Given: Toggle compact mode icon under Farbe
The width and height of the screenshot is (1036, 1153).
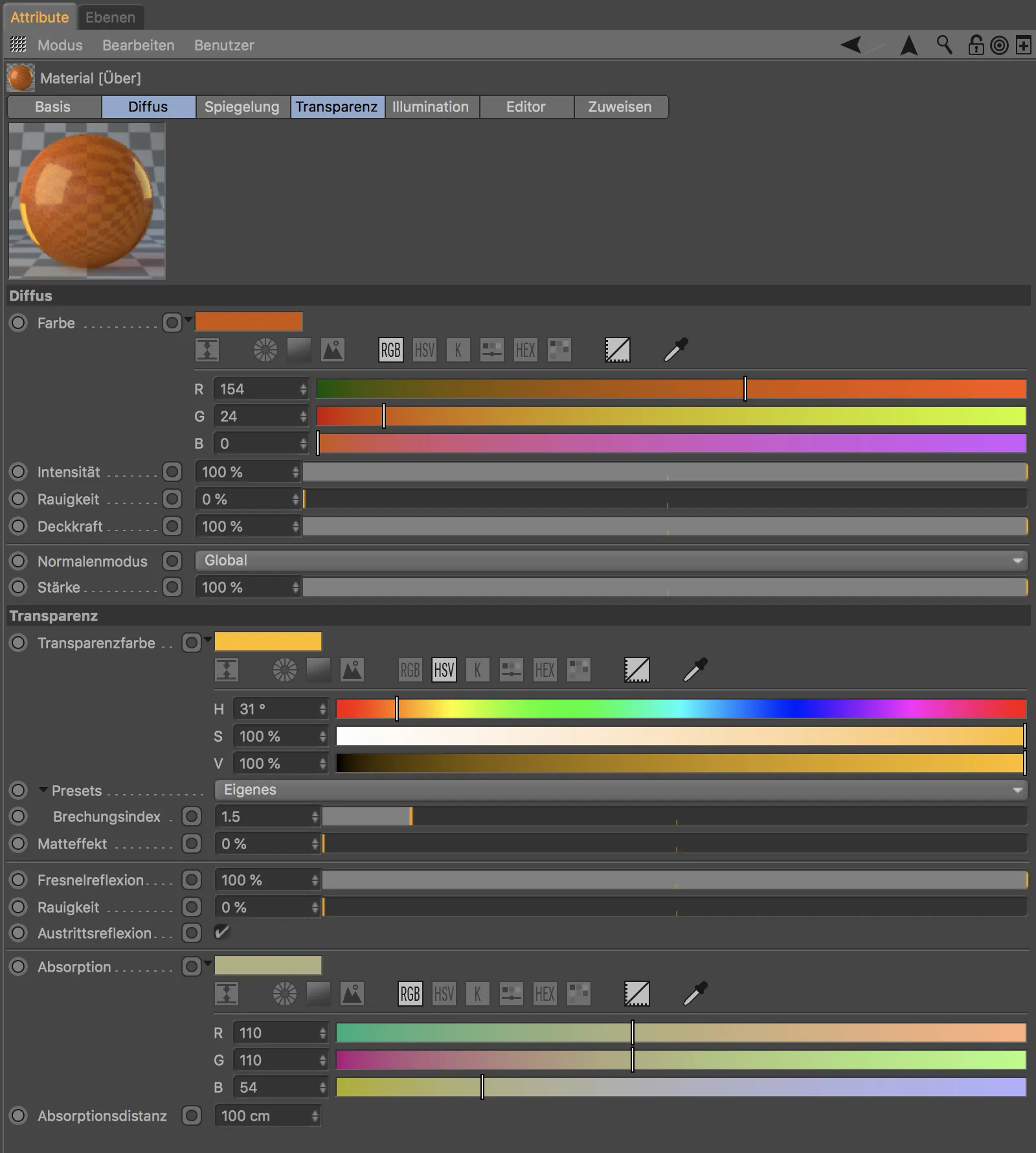Looking at the screenshot, I should [x=207, y=350].
